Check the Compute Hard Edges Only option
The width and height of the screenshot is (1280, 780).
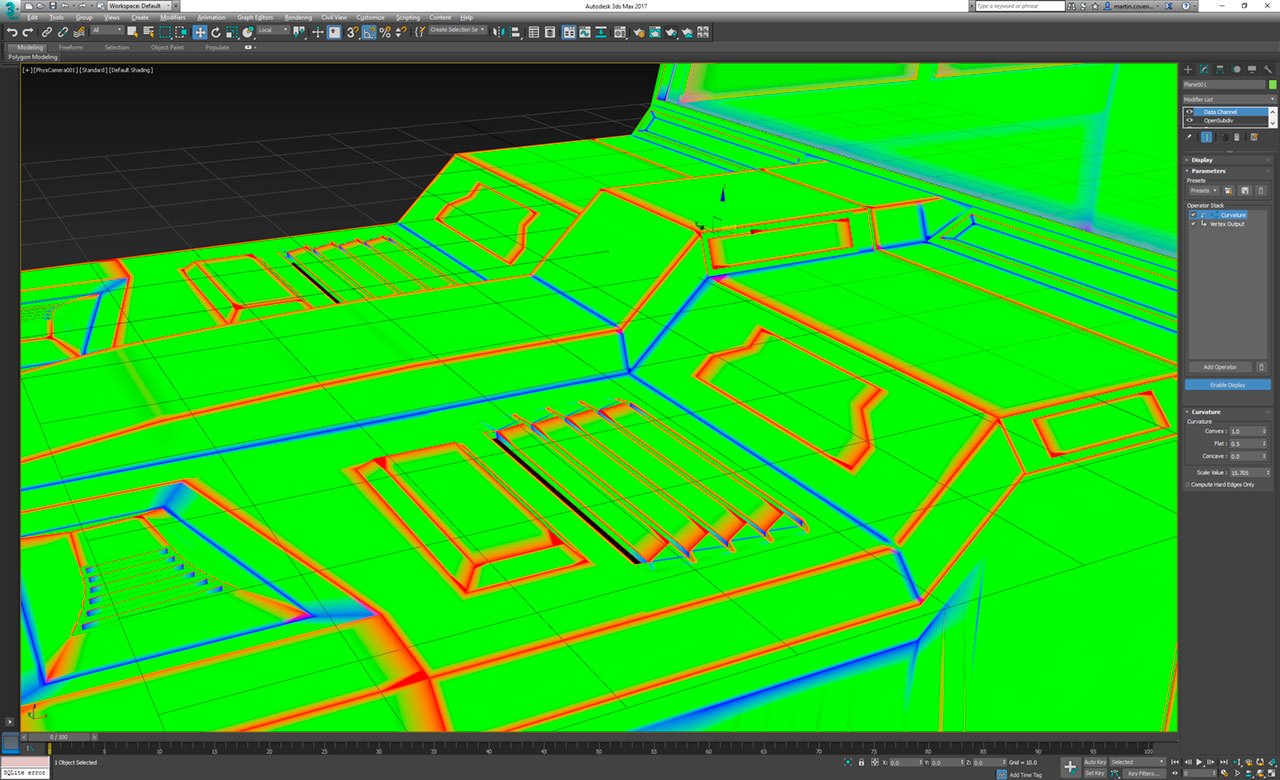tap(1188, 484)
